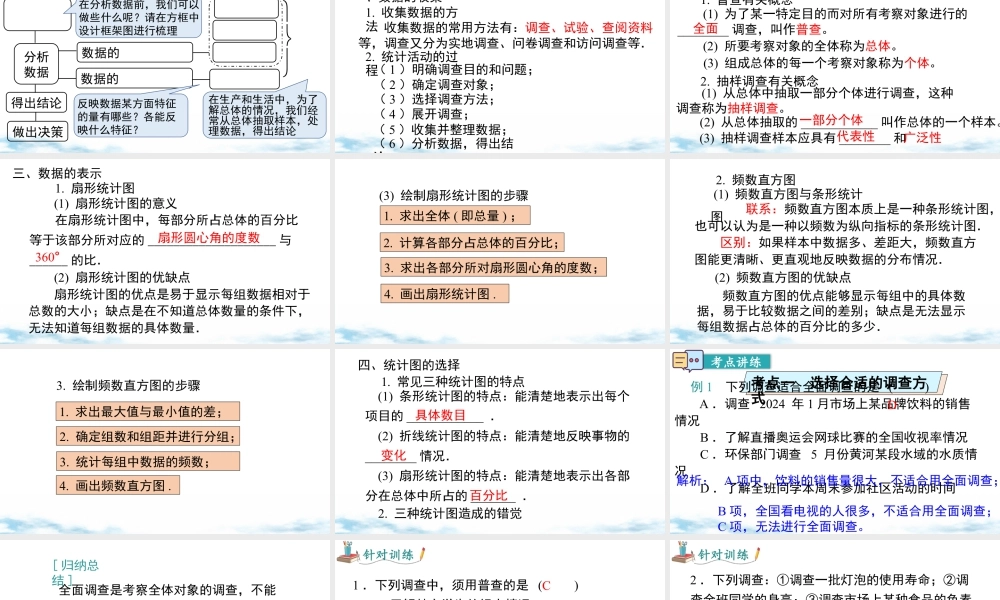Click the highlighted box 1.求出全体(即总量)
The image size is (1000, 600).
point(455,214)
